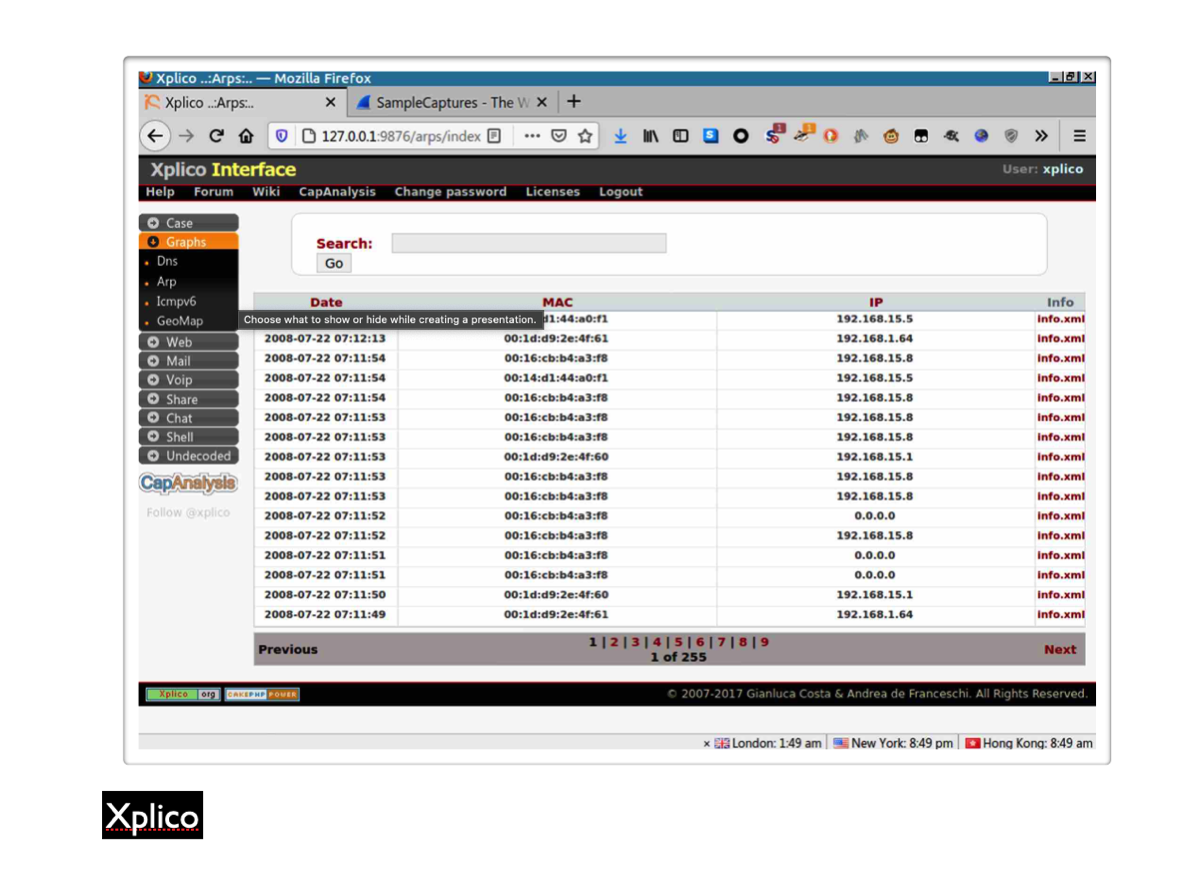Expand the Web section in sidebar
The image size is (1200, 894).
point(188,342)
